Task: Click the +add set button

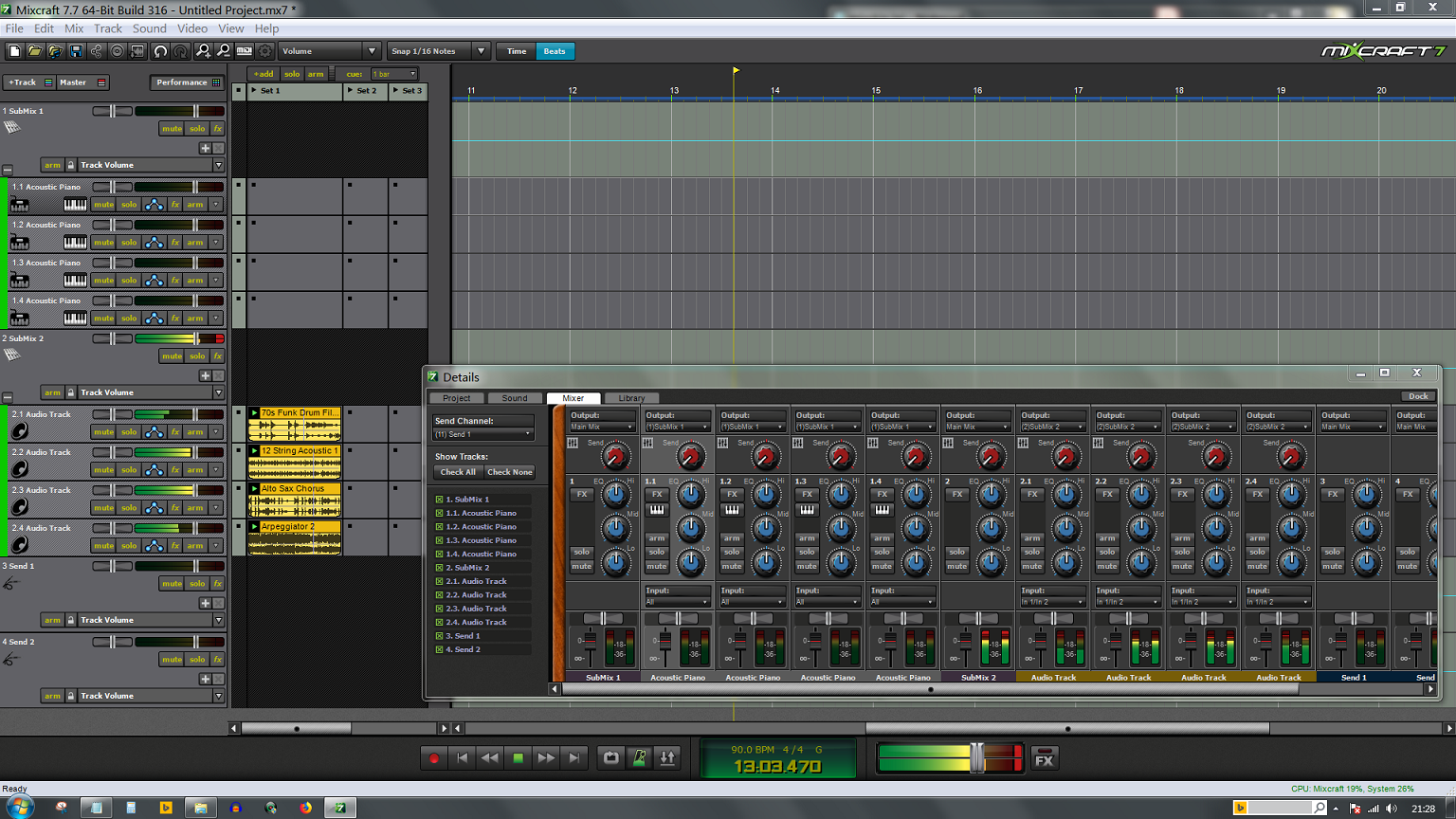Action: pyautogui.click(x=264, y=74)
